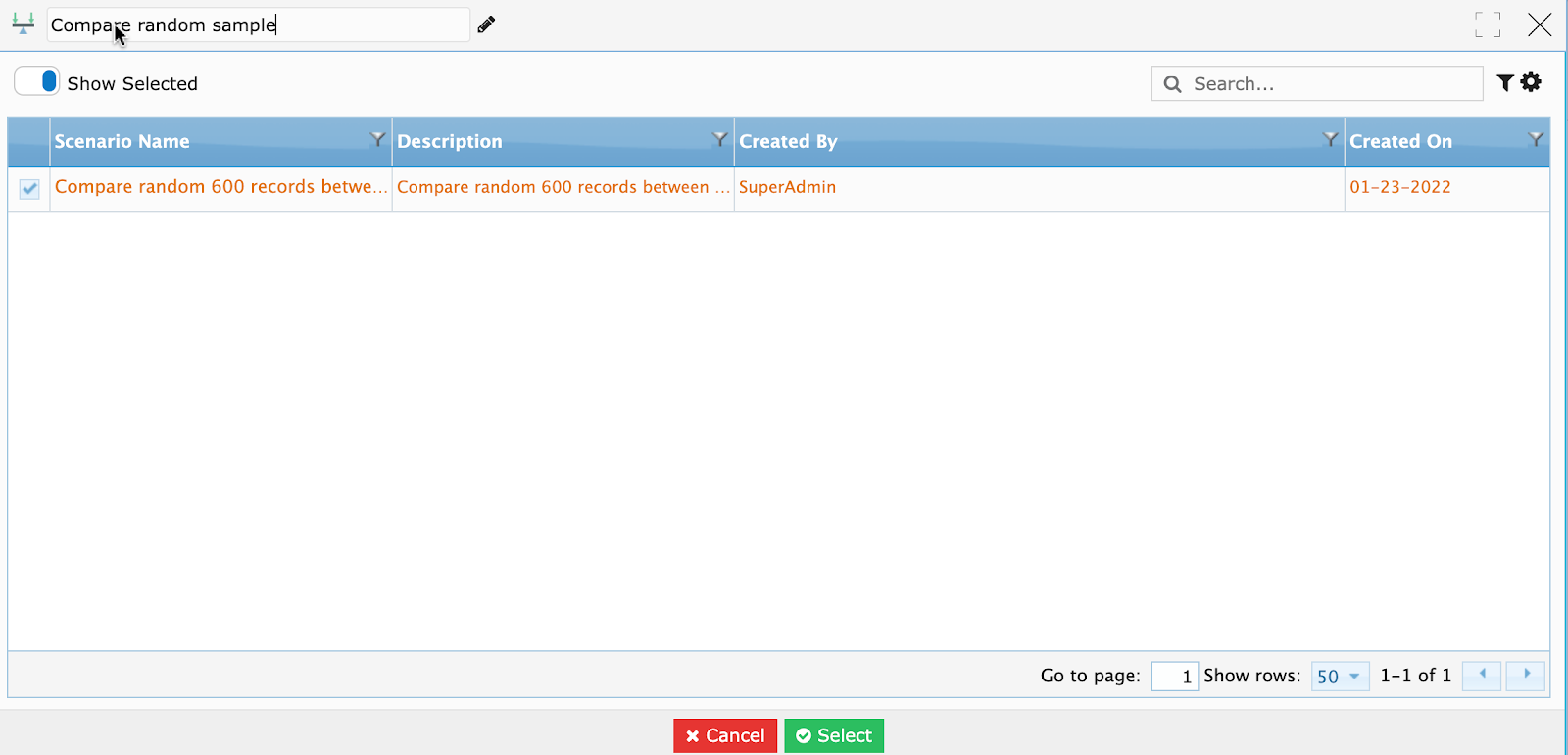Sort by the Scenario Name column header
This screenshot has height=755, width=1568.
pyautogui.click(x=122, y=141)
